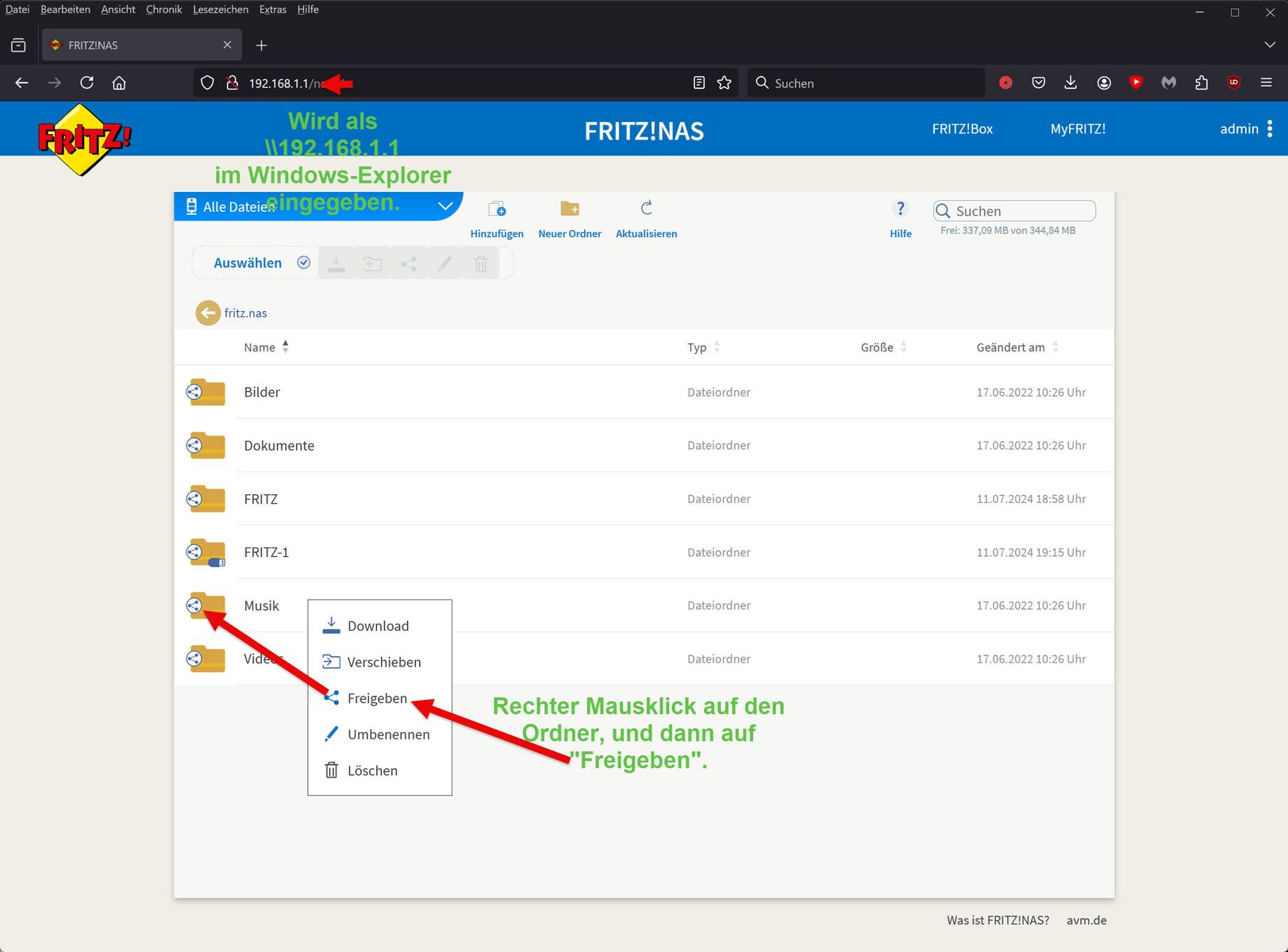1288x952 pixels.
Task: Click the disabled download toolbar icon
Action: click(x=336, y=263)
